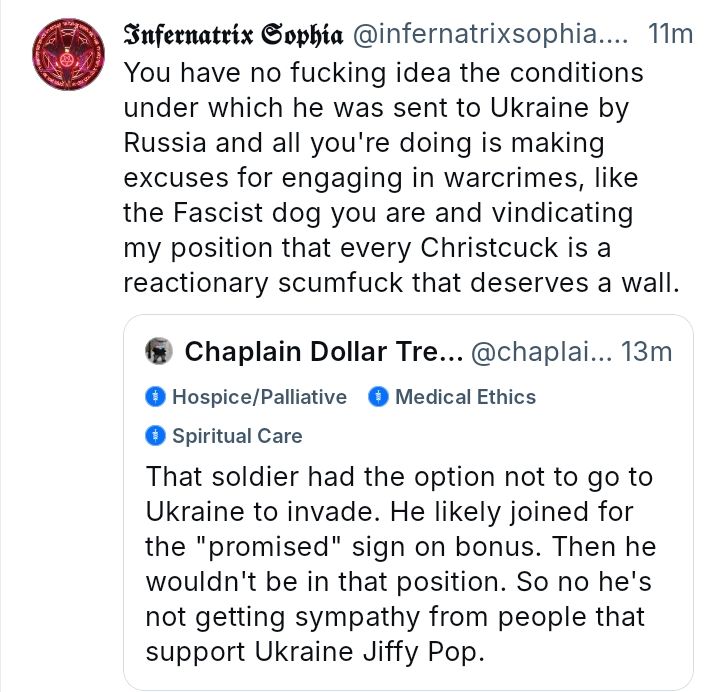Screen dimensions: 720x692
Task: Click the Chaplain Dollar Tre display name
Action: pos(324,352)
